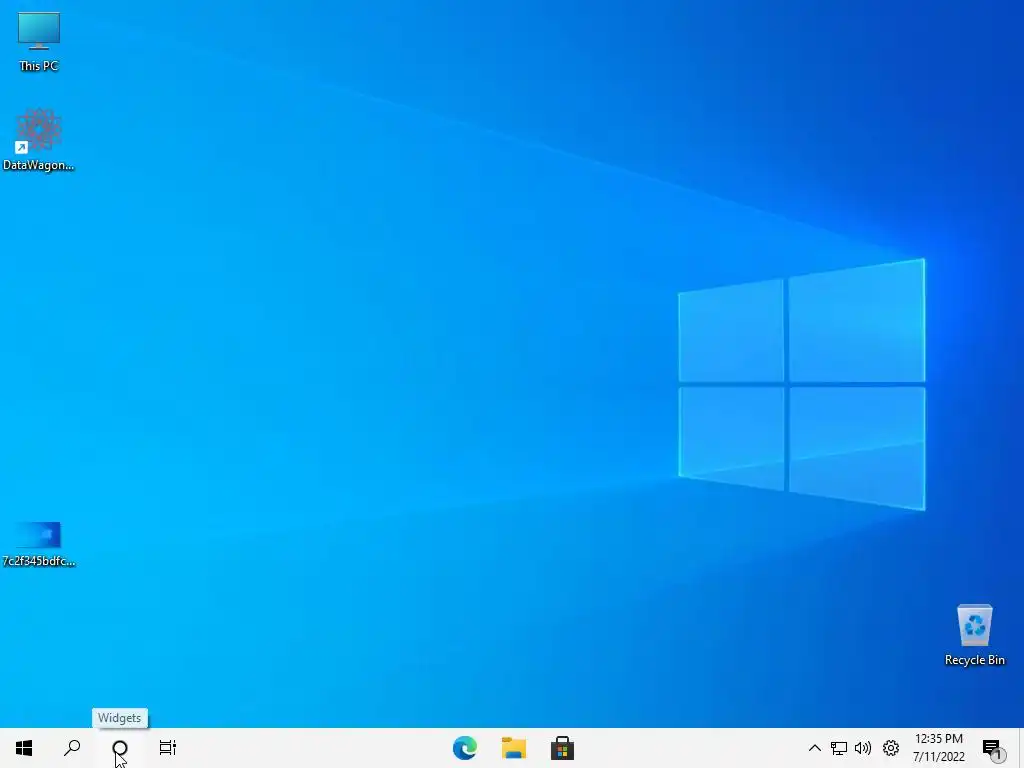Open the Action Center notifications icon
Screen dimensions: 1024x768
pyautogui.click(x=992, y=748)
